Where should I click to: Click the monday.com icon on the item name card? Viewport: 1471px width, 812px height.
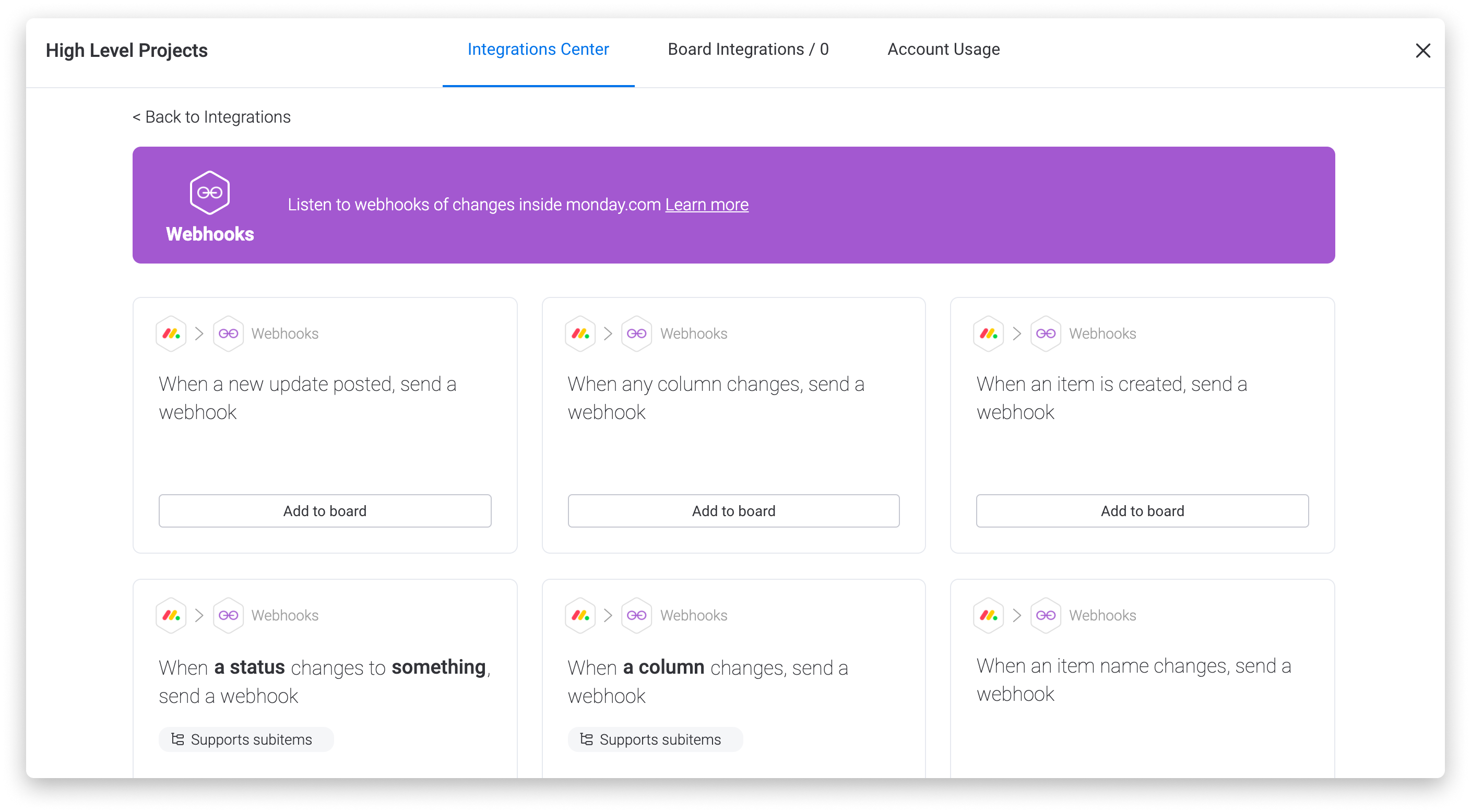click(x=989, y=615)
